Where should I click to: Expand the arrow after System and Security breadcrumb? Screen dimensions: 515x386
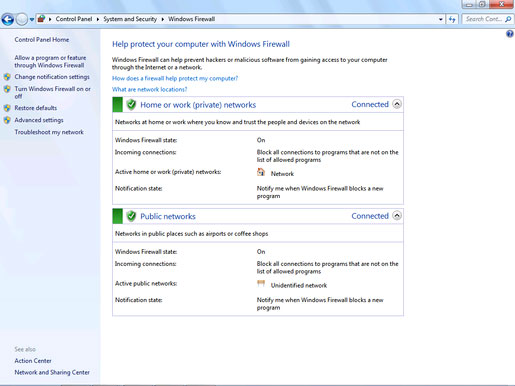point(163,19)
